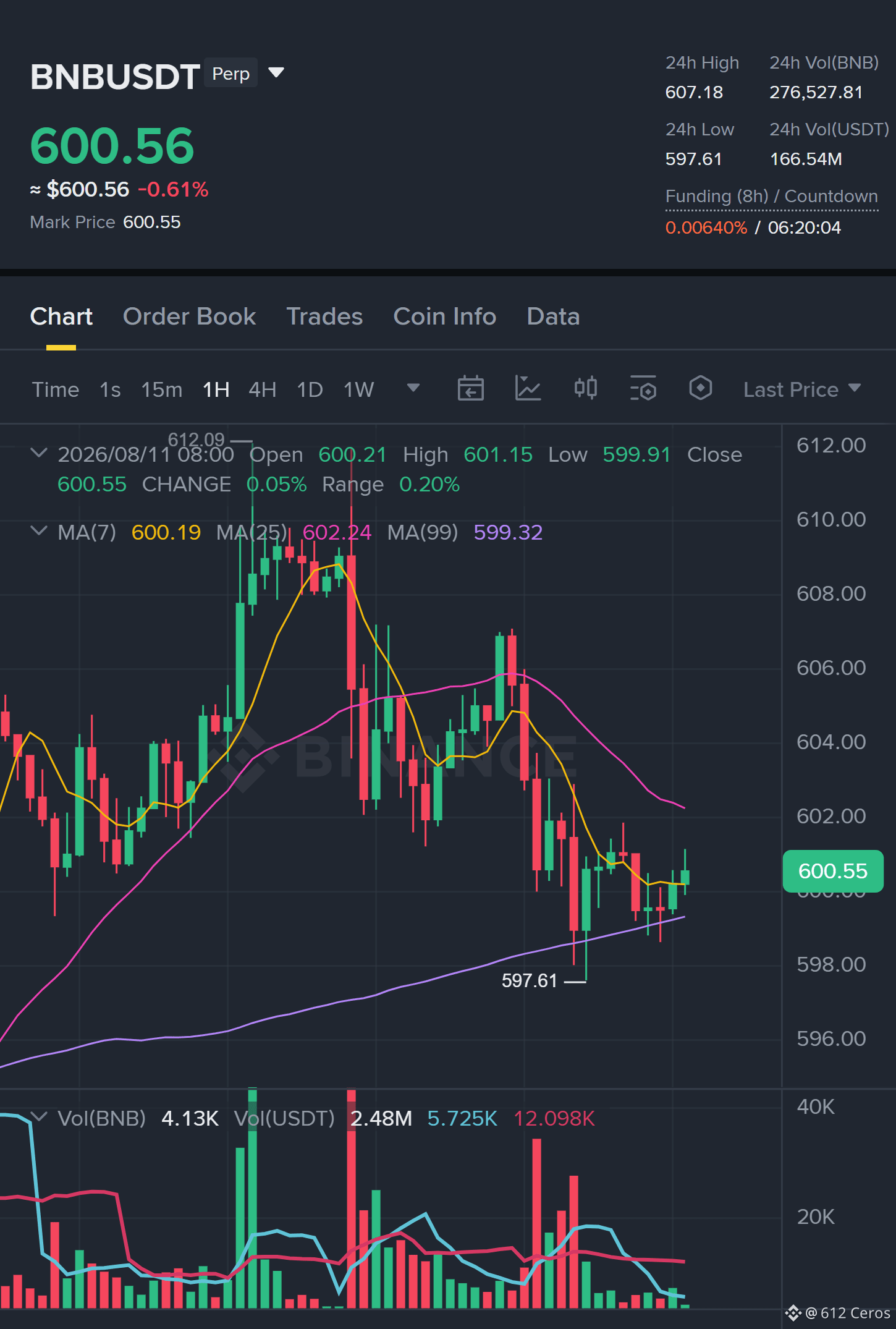Select the 1s interval
The image size is (896, 1329).
click(110, 389)
